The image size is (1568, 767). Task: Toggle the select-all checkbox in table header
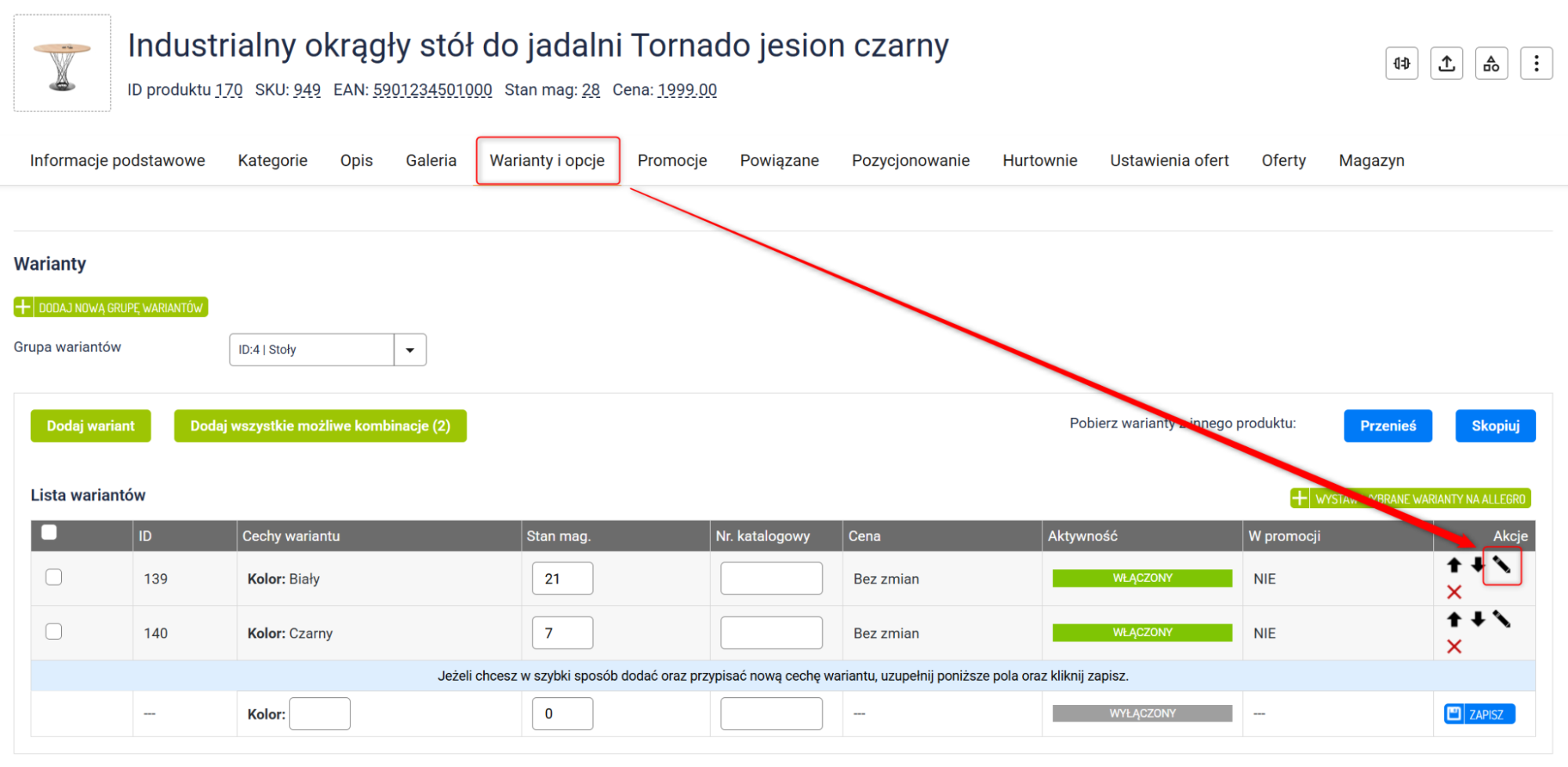tap(49, 533)
